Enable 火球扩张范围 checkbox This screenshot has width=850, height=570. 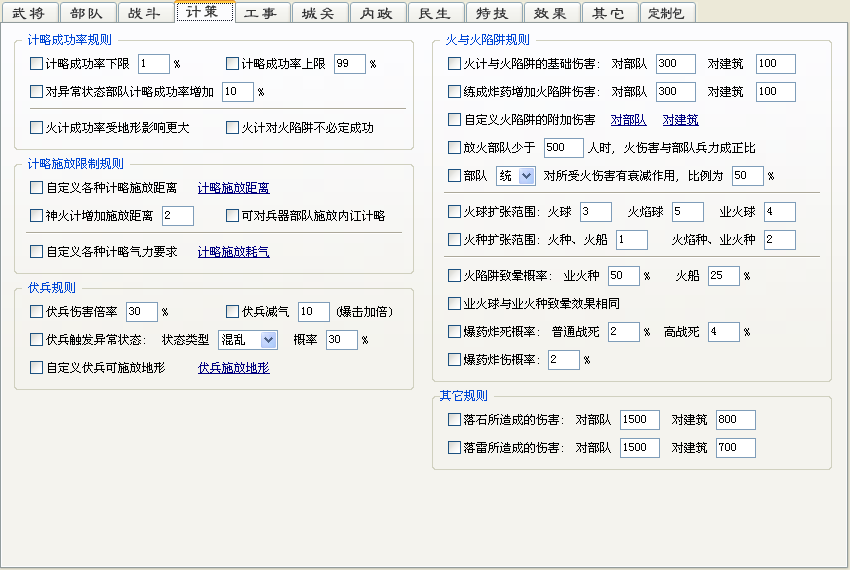(x=454, y=212)
